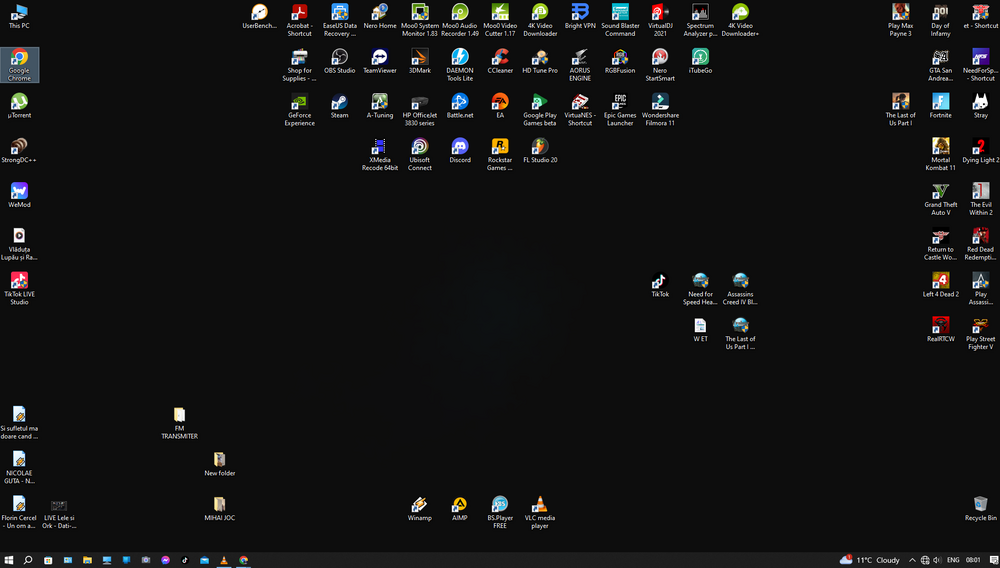
Task: Select the WeMod desktop icon
Action: click(x=19, y=195)
